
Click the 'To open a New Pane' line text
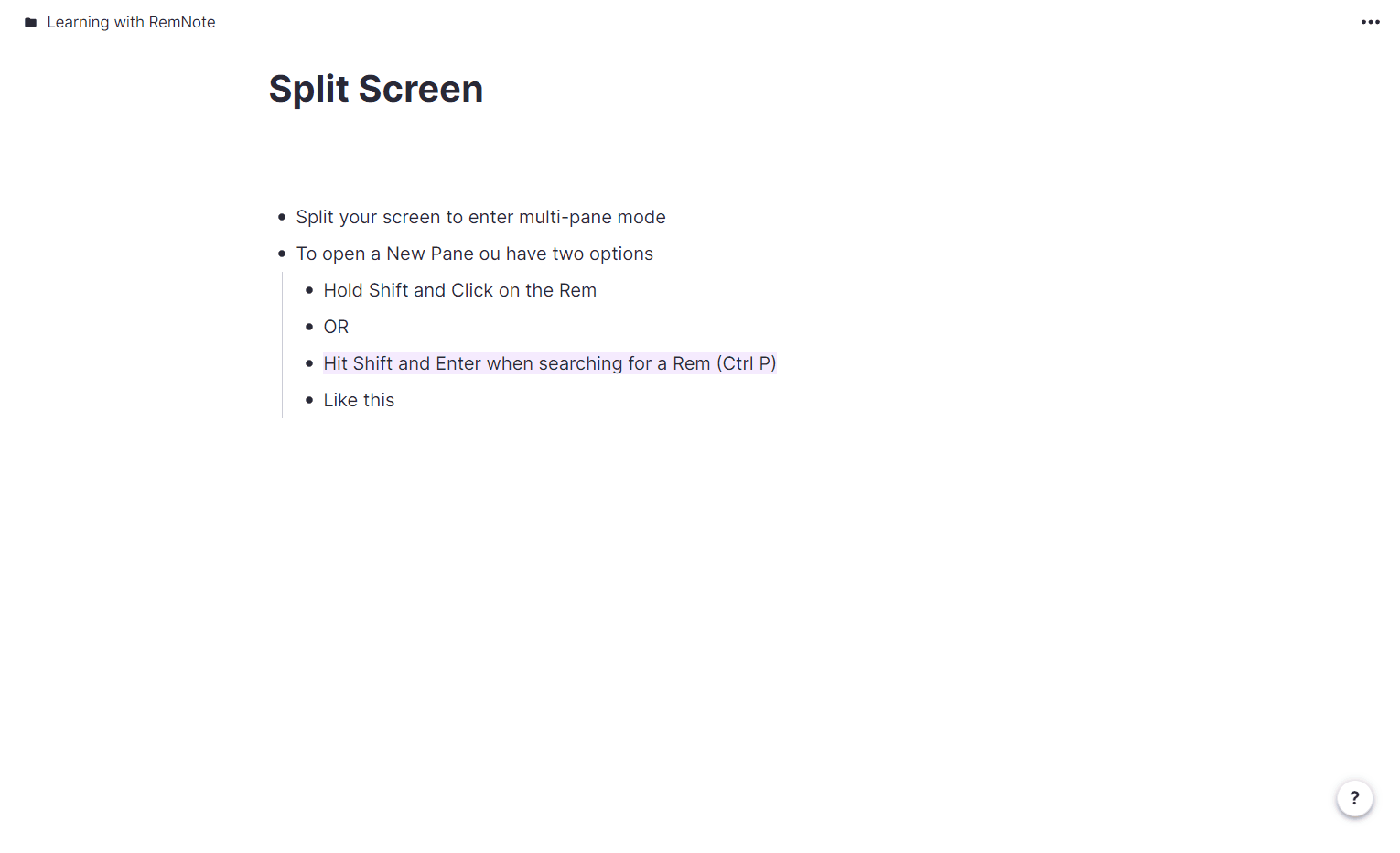pyautogui.click(x=474, y=254)
